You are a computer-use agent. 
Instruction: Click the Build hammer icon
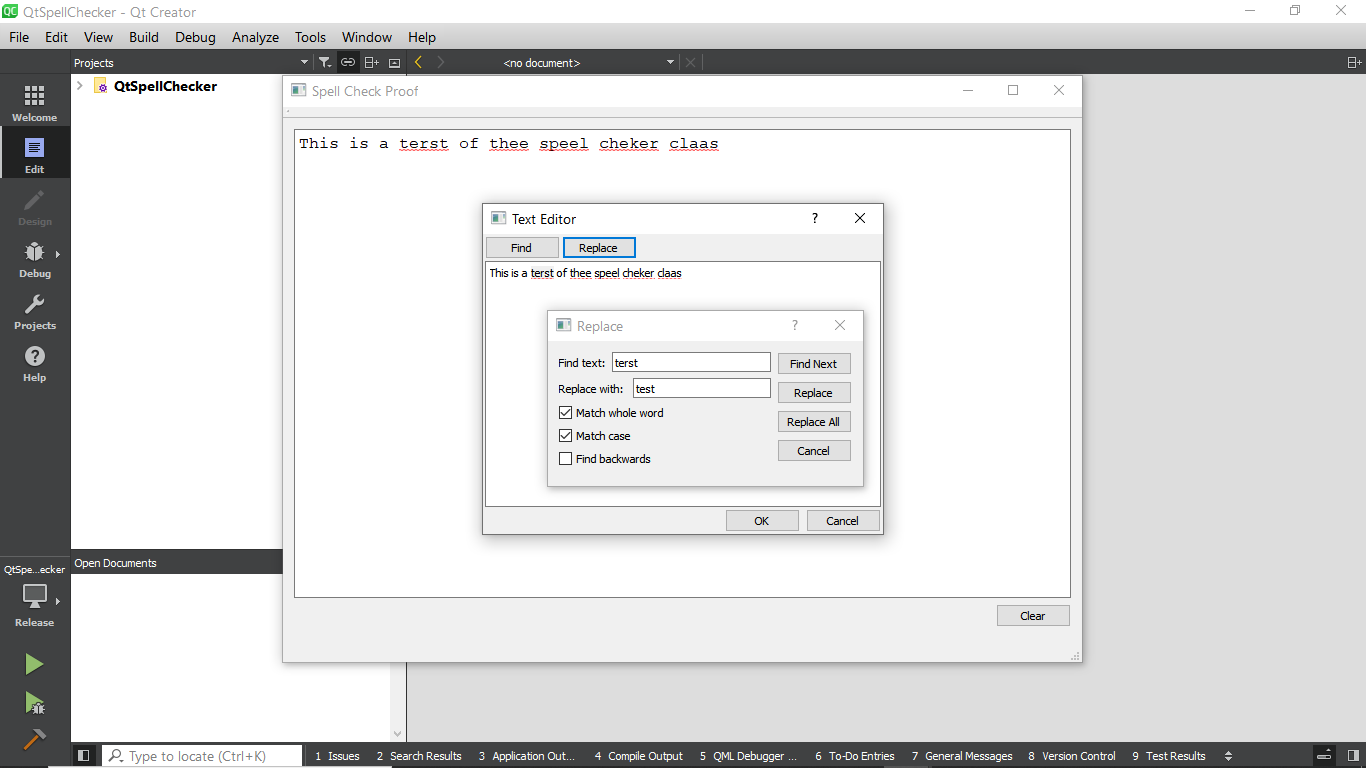(34, 740)
